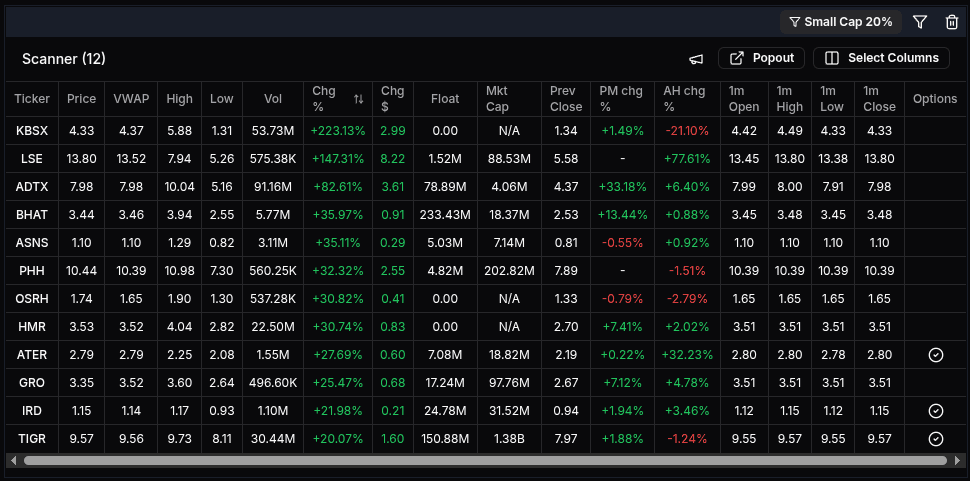Click the horizontal scrollbar thumb
Screen dimensions: 970x481
coord(485,460)
